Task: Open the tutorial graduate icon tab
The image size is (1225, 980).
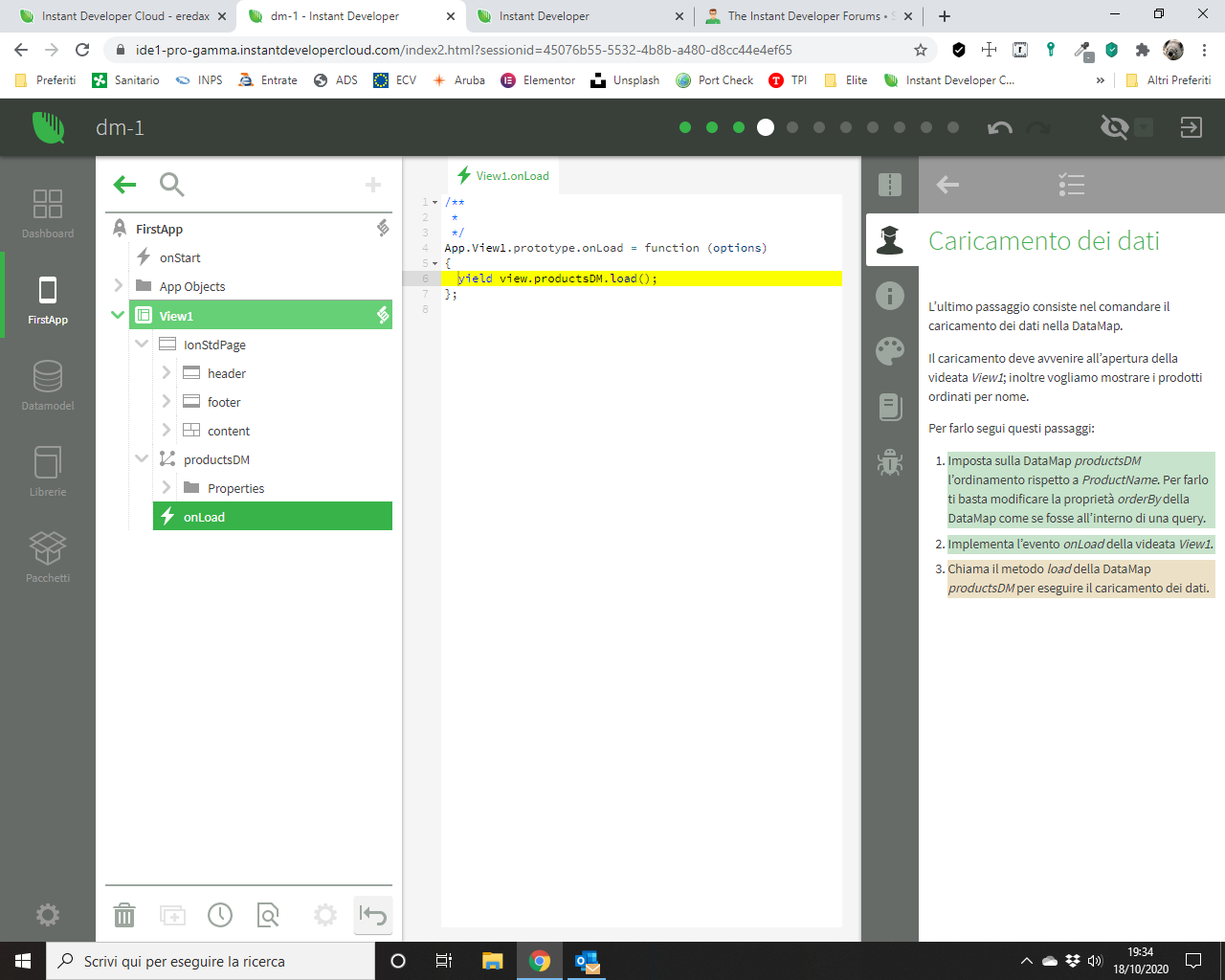Action: pos(890,239)
